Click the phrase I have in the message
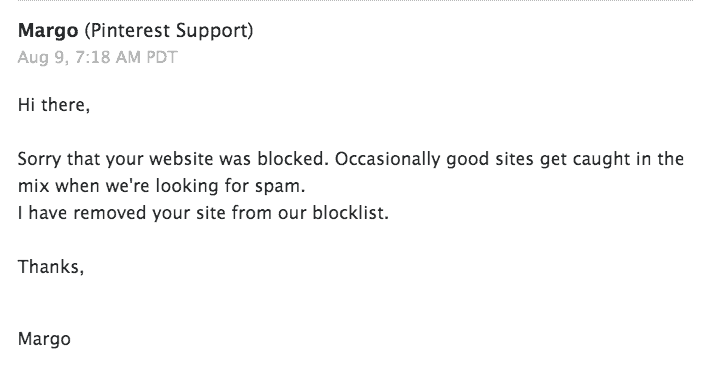This screenshot has width=706, height=388. (x=42, y=213)
